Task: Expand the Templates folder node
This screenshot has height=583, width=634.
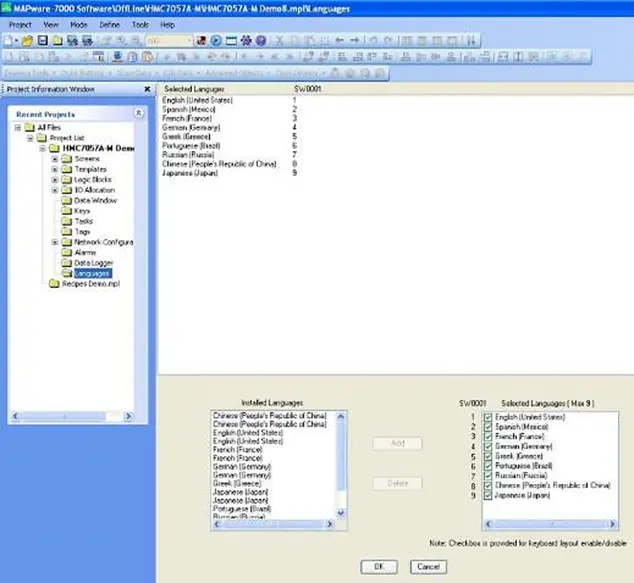Action: pyautogui.click(x=55, y=169)
